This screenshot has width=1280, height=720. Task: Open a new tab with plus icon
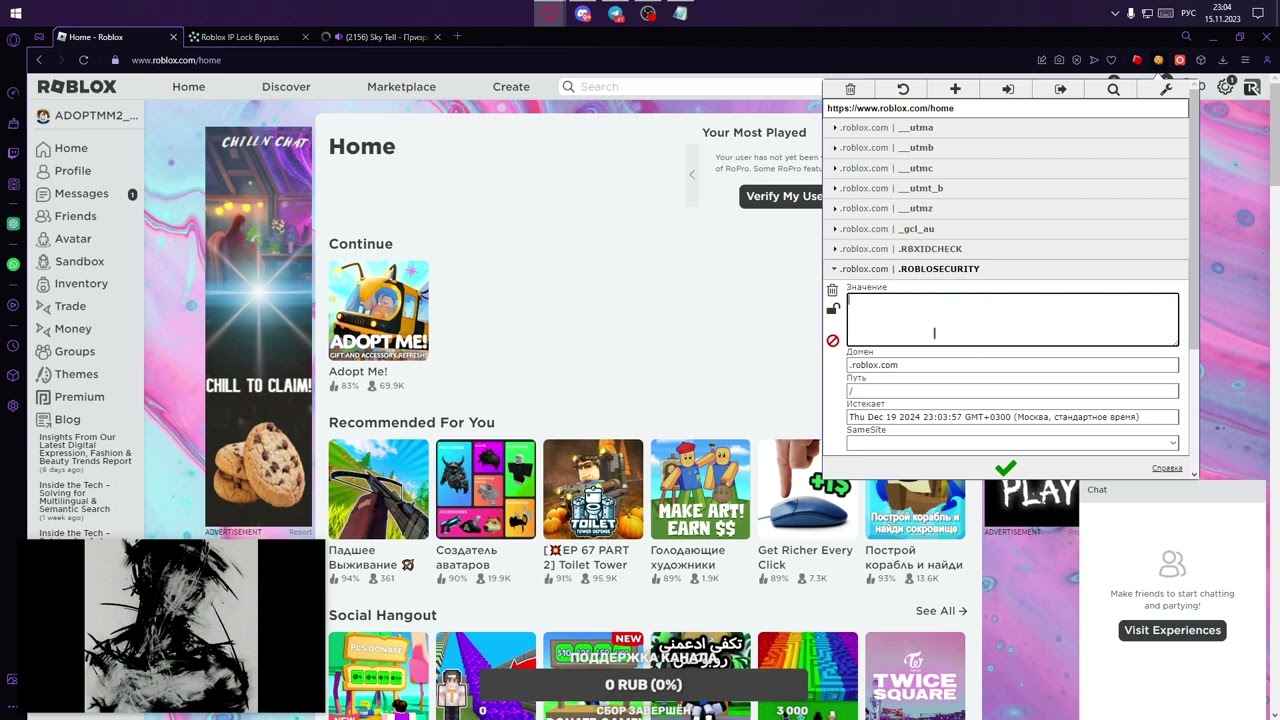click(x=457, y=37)
